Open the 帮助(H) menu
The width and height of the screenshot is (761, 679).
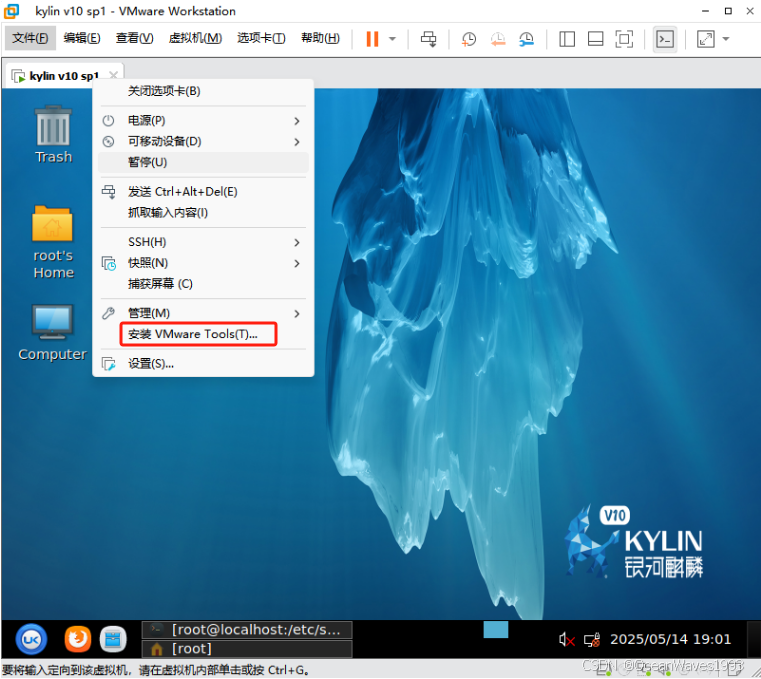point(320,38)
